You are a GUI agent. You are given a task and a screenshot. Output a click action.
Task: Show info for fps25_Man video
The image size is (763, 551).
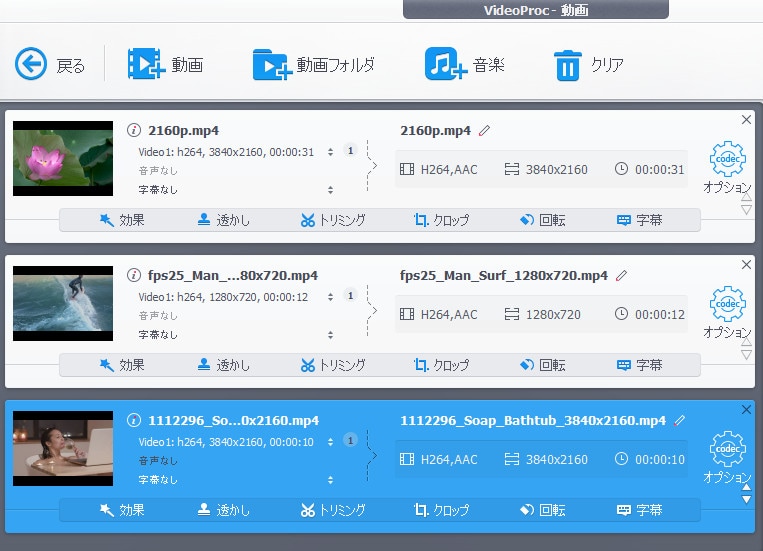coord(134,275)
